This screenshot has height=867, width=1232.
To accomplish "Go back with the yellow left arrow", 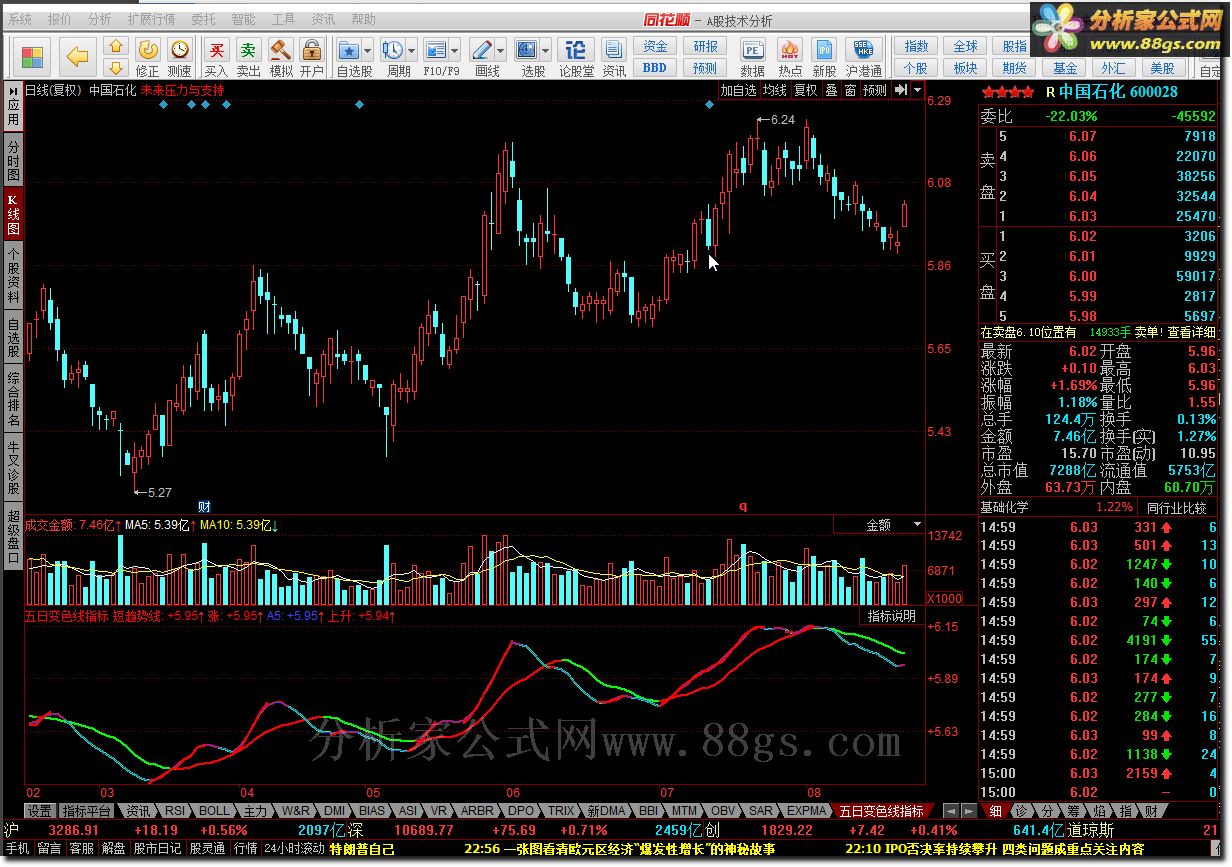I will point(78,57).
